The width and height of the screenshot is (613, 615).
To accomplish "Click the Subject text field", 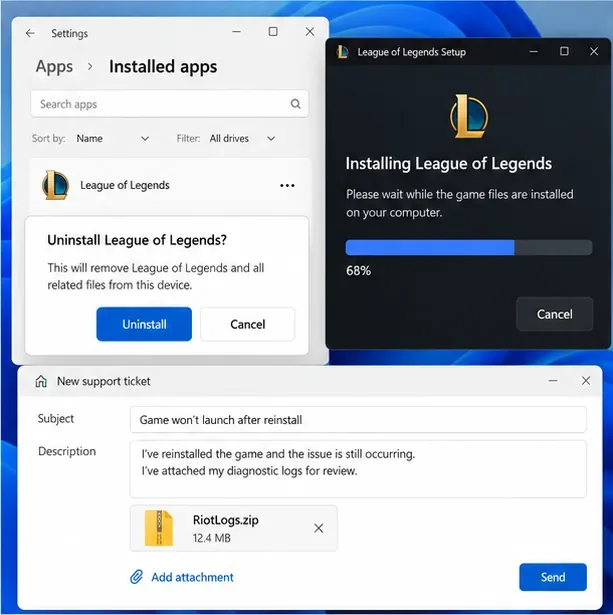I will point(358,420).
